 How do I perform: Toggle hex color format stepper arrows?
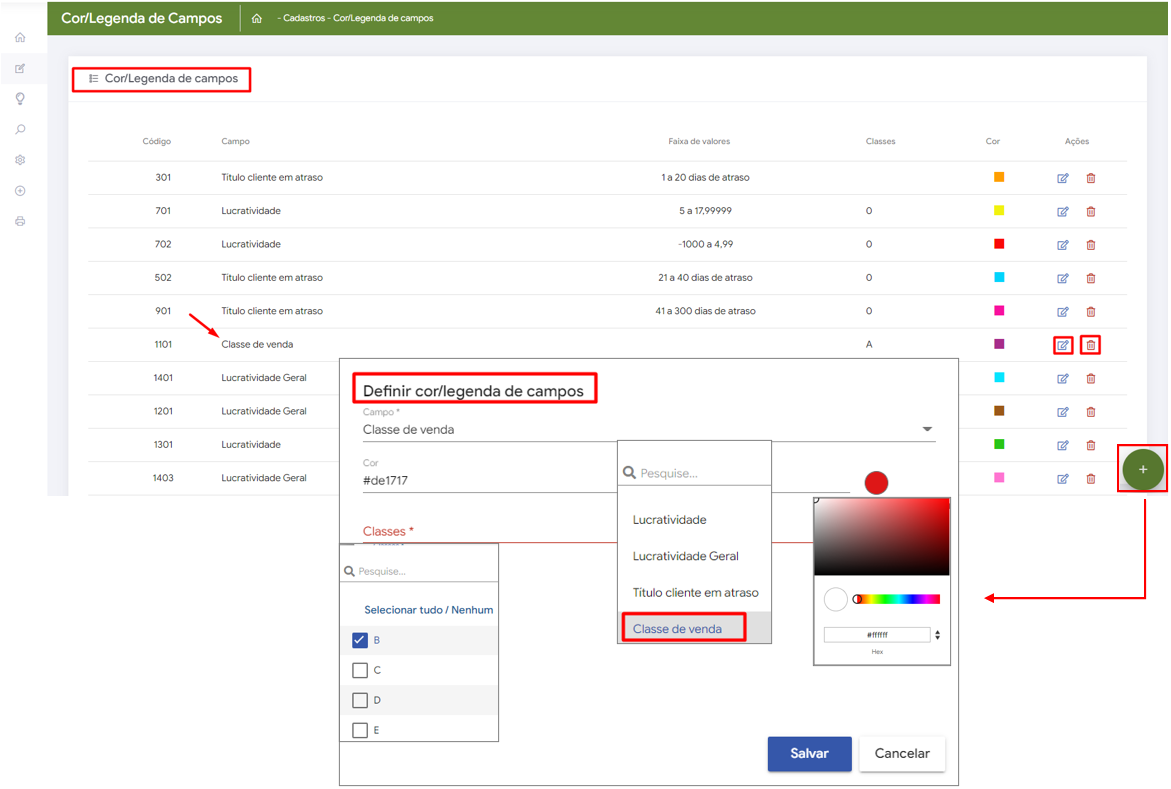(x=937, y=635)
